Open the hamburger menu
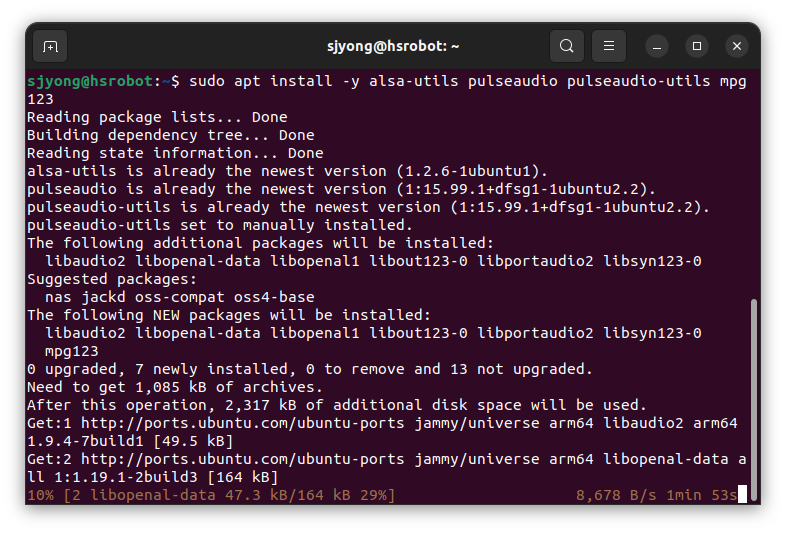Viewport: 786px width, 533px height. [609, 46]
